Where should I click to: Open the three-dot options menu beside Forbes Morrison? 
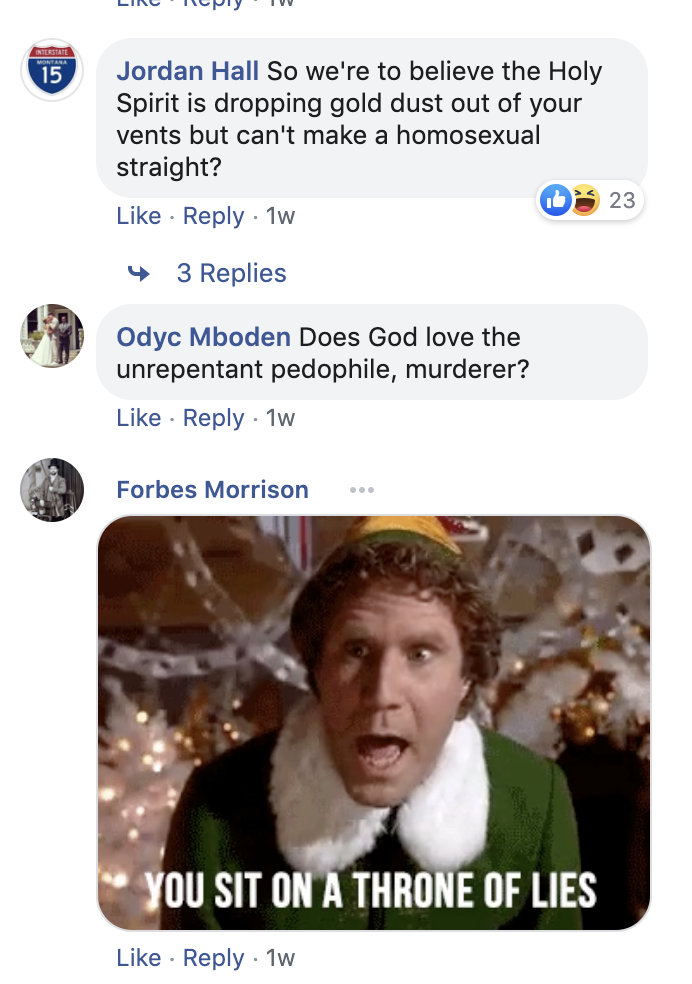point(362,489)
